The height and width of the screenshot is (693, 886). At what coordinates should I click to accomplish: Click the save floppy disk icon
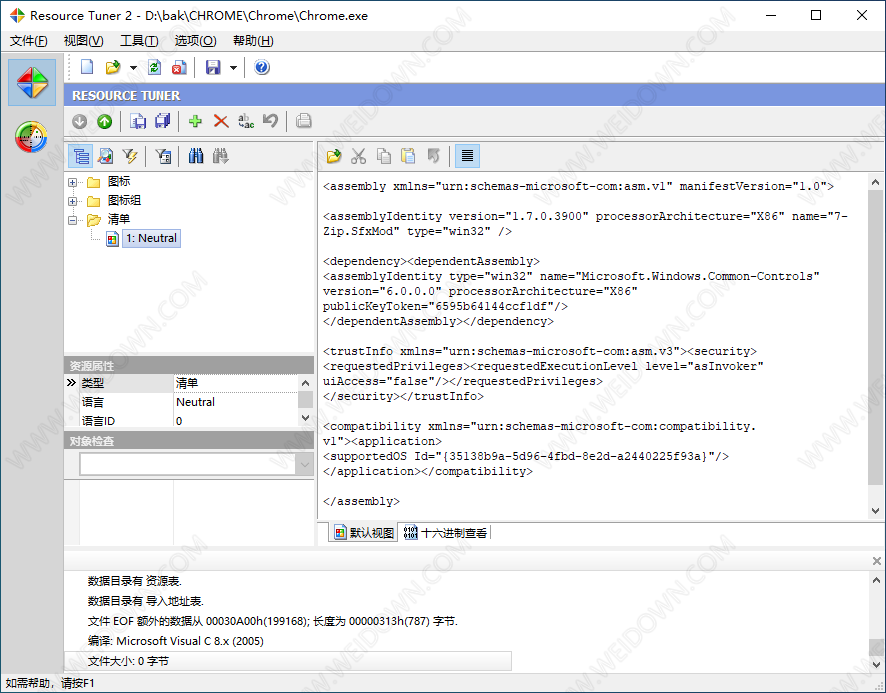click(x=213, y=67)
